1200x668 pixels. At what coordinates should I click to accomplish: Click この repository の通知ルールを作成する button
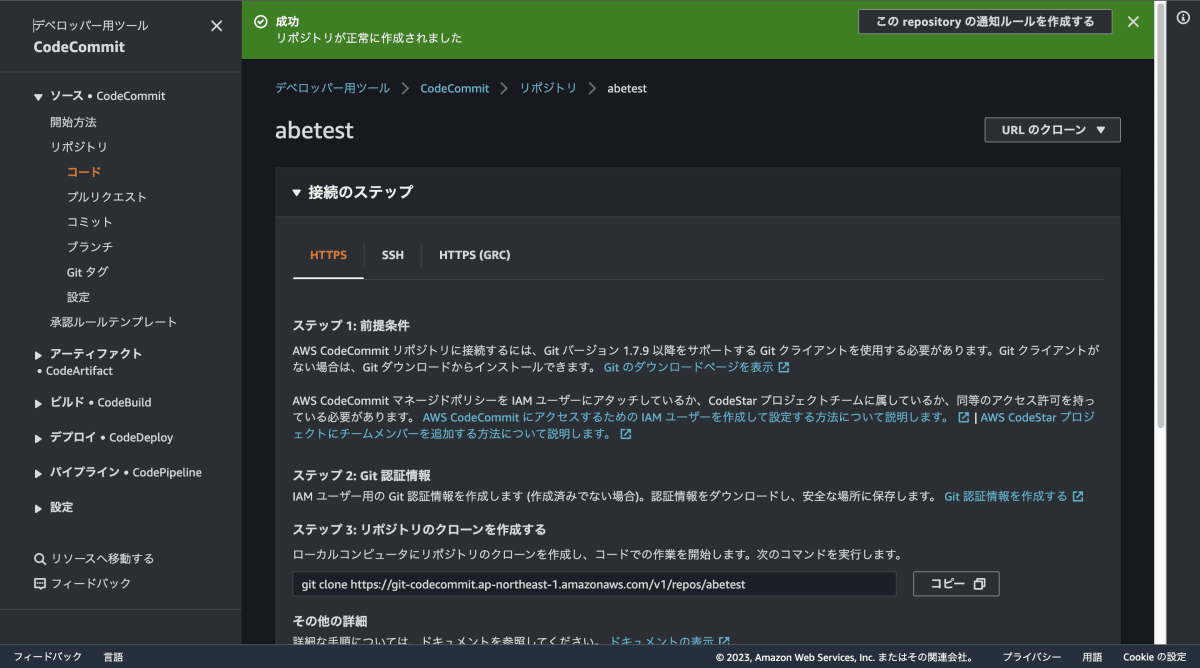[x=985, y=21]
